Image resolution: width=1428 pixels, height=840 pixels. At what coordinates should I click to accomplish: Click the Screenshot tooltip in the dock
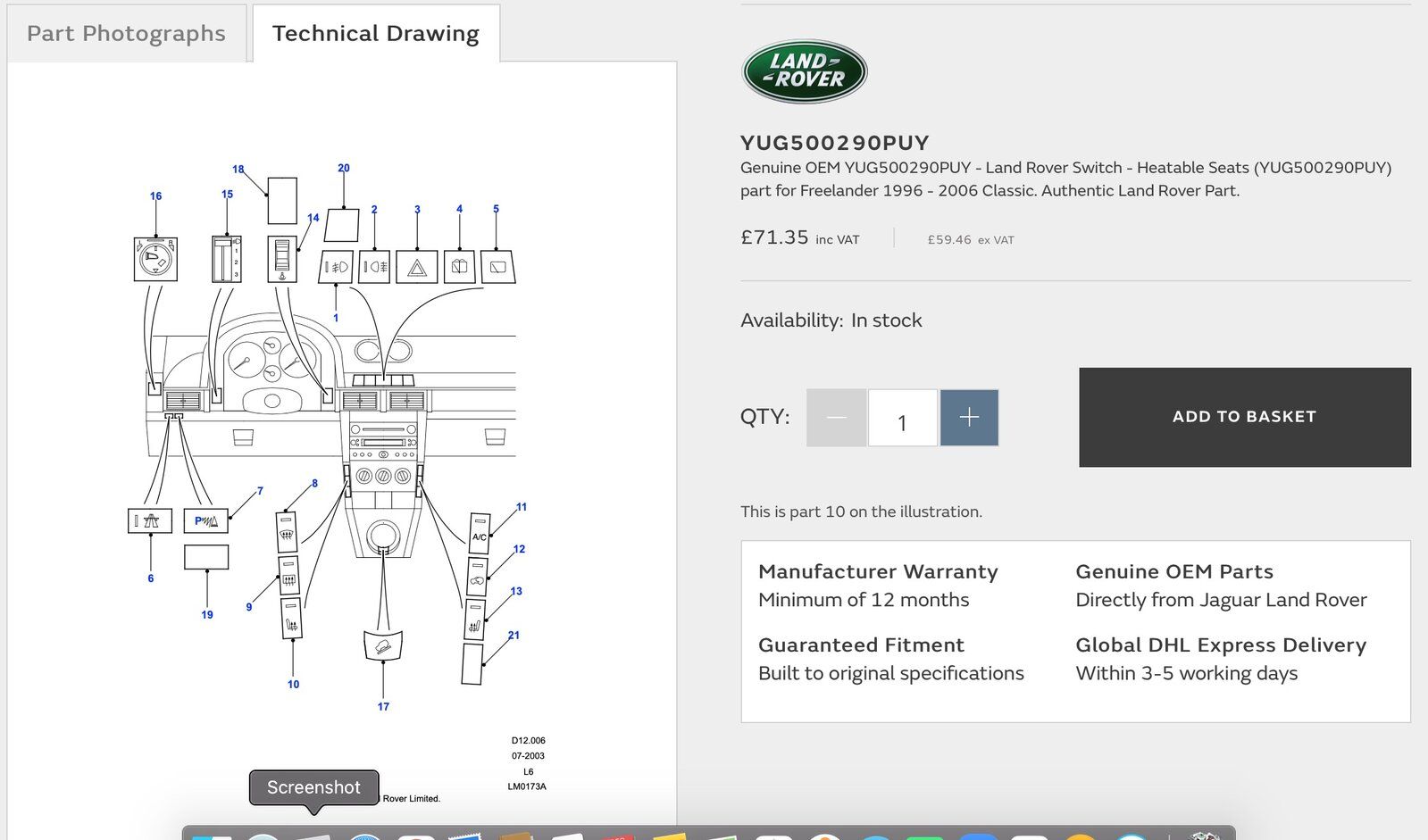[313, 787]
